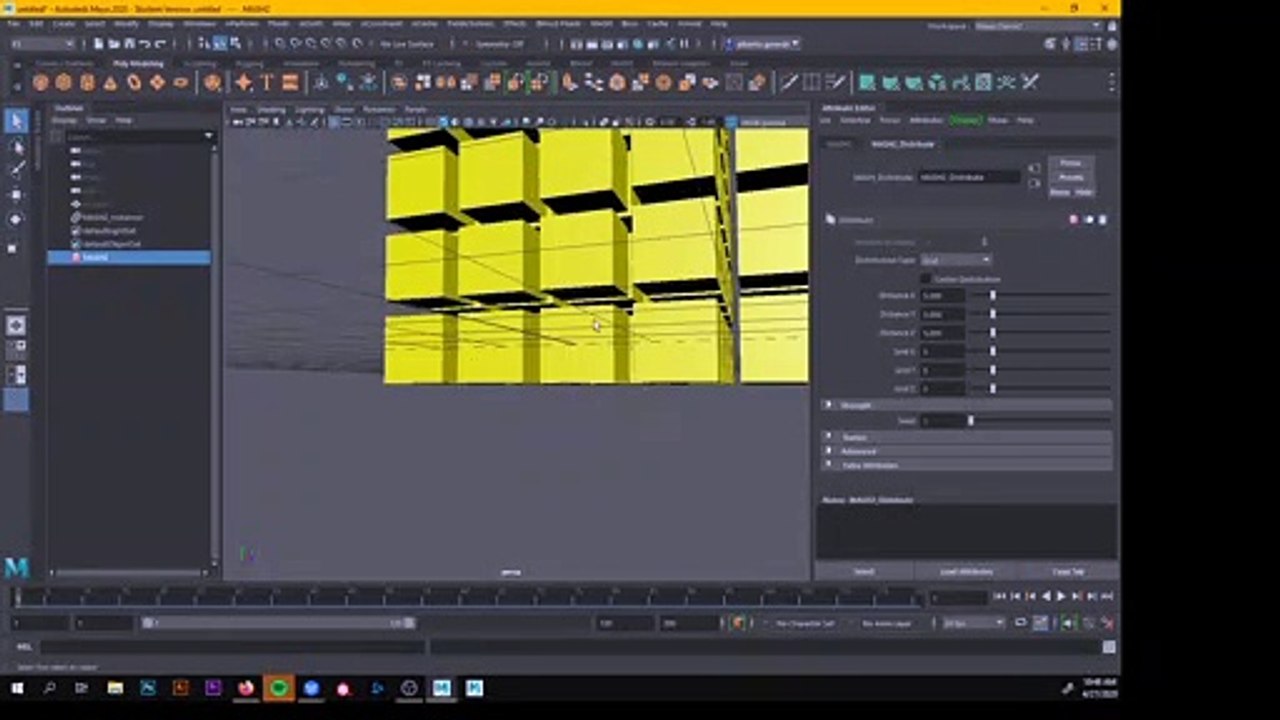Open the menu set dropdown in status line
Viewport: 1280px width, 720px height.
pos(42,44)
